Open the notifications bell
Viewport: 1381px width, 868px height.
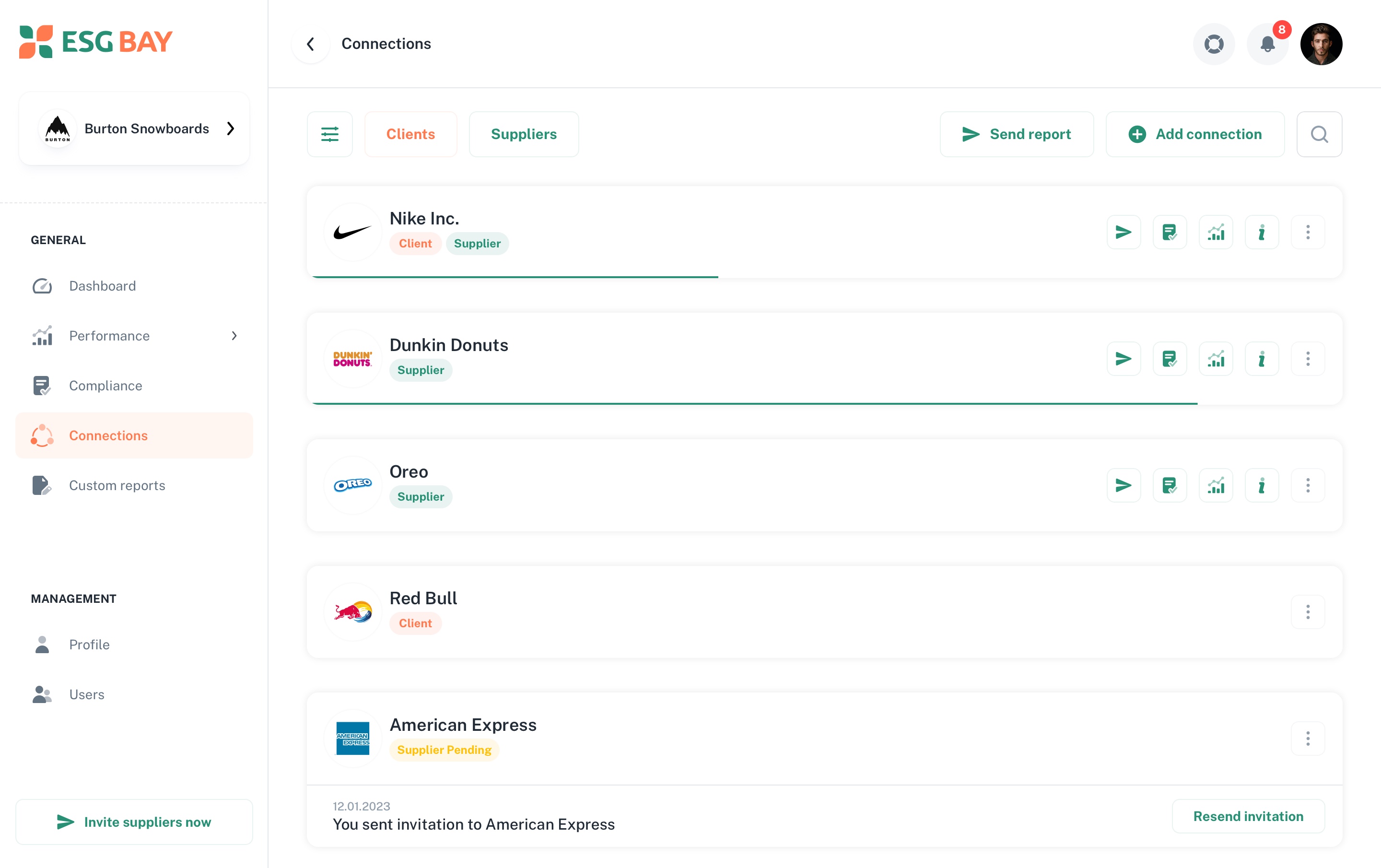[x=1267, y=44]
